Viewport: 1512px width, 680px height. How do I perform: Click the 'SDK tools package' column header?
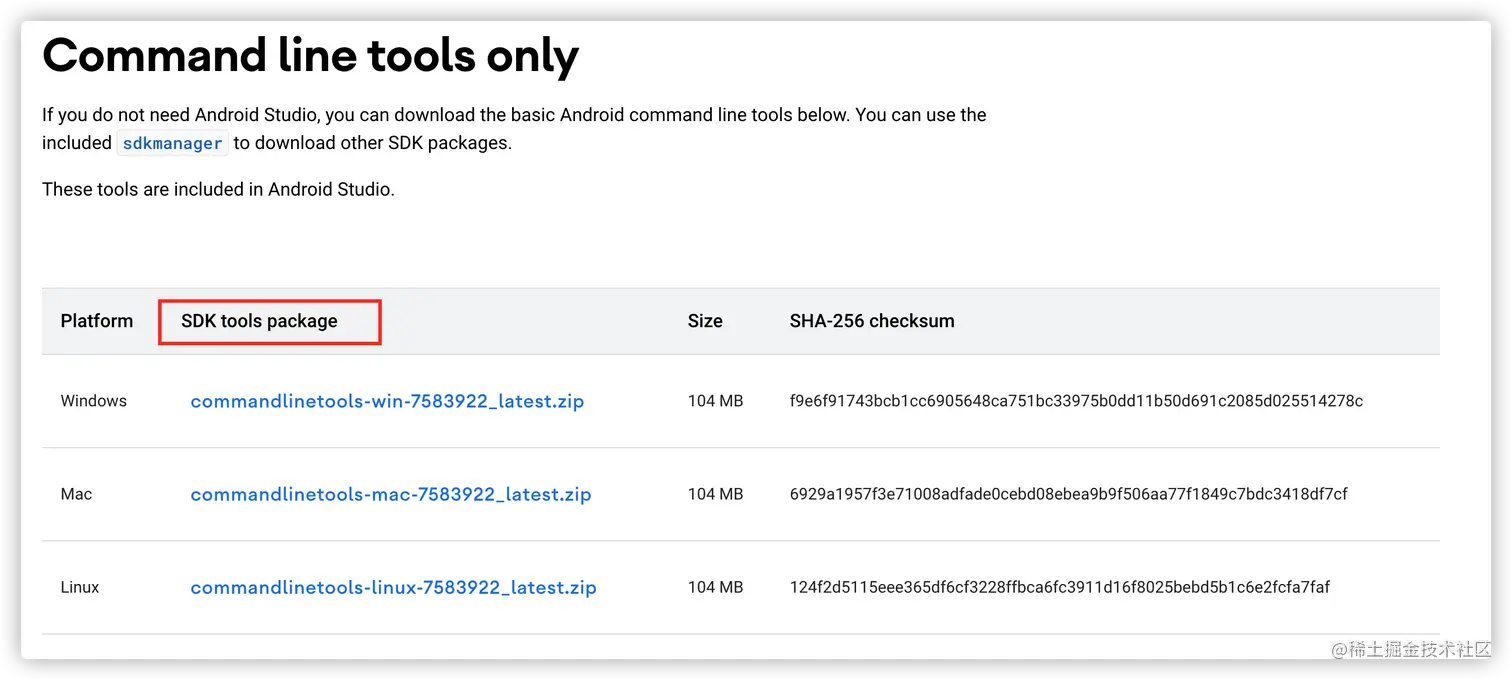259,321
